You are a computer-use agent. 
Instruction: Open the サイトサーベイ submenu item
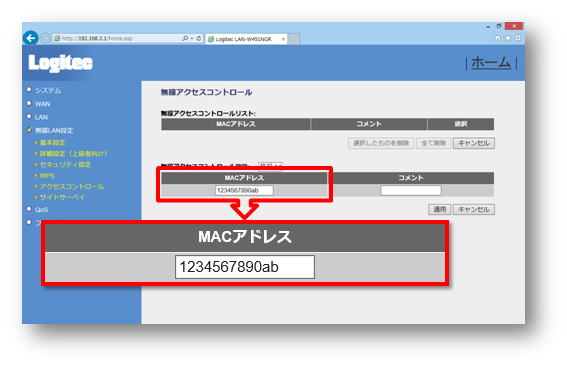[62, 197]
